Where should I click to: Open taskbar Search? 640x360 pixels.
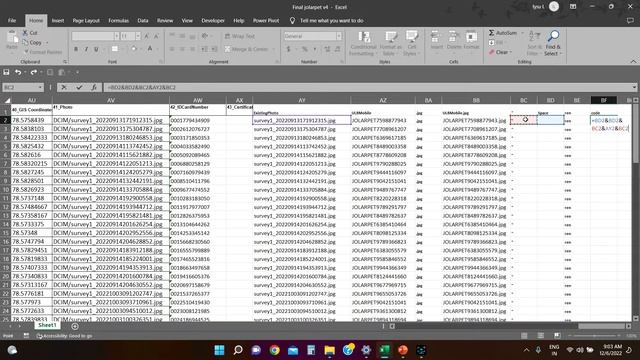click(238, 350)
